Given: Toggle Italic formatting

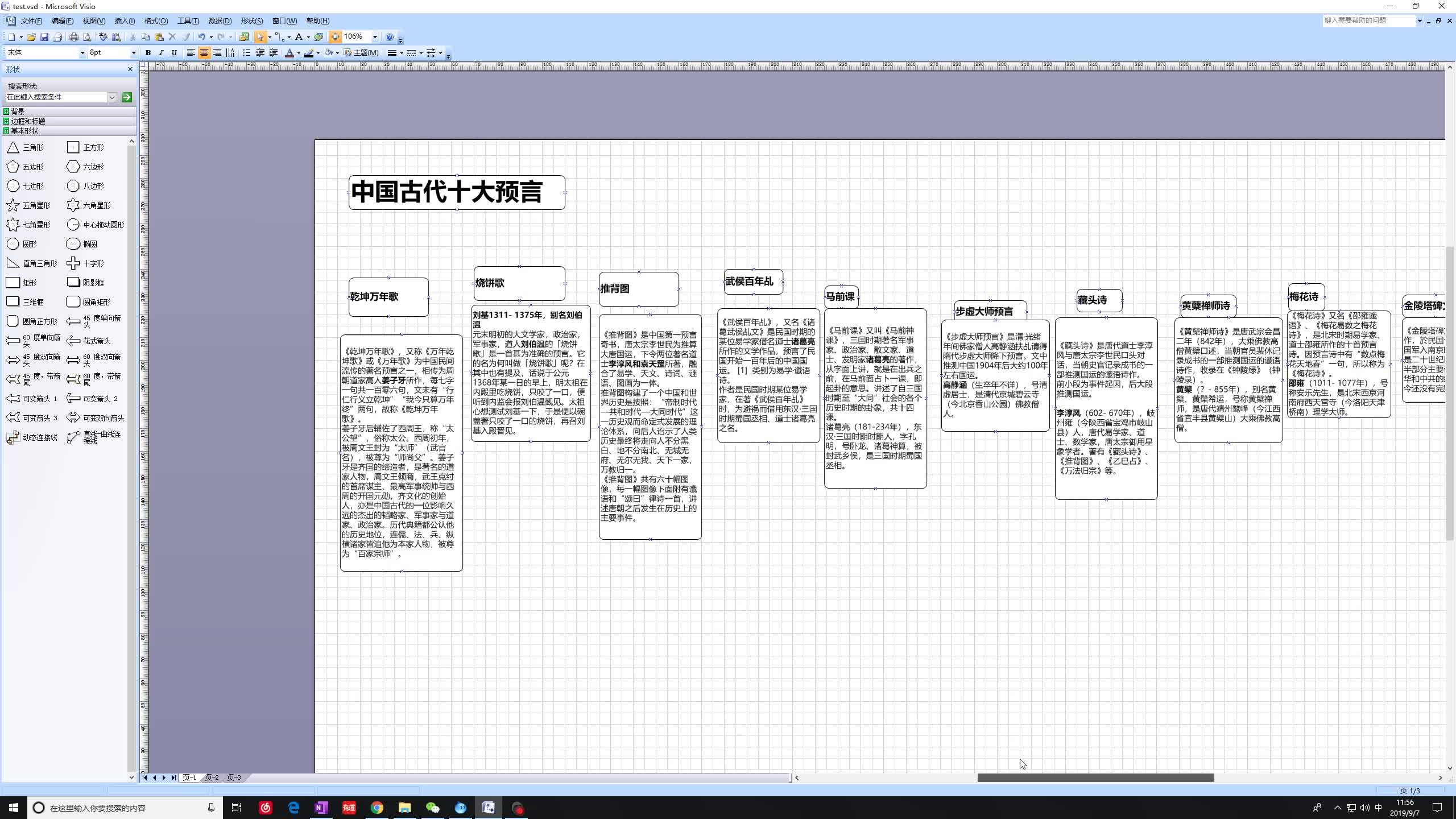Looking at the screenshot, I should click(x=161, y=53).
